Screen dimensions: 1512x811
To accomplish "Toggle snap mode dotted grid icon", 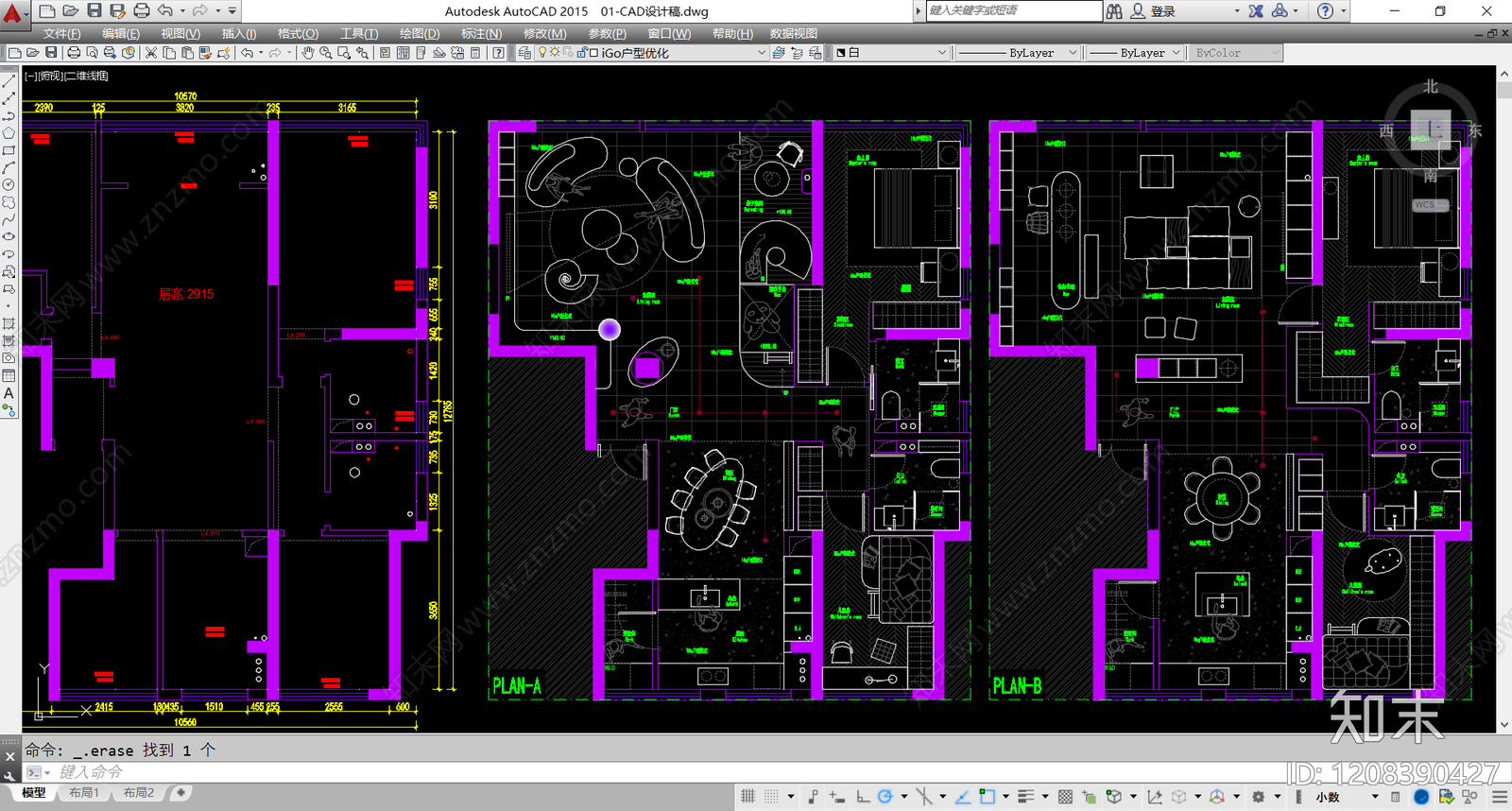I will (772, 797).
